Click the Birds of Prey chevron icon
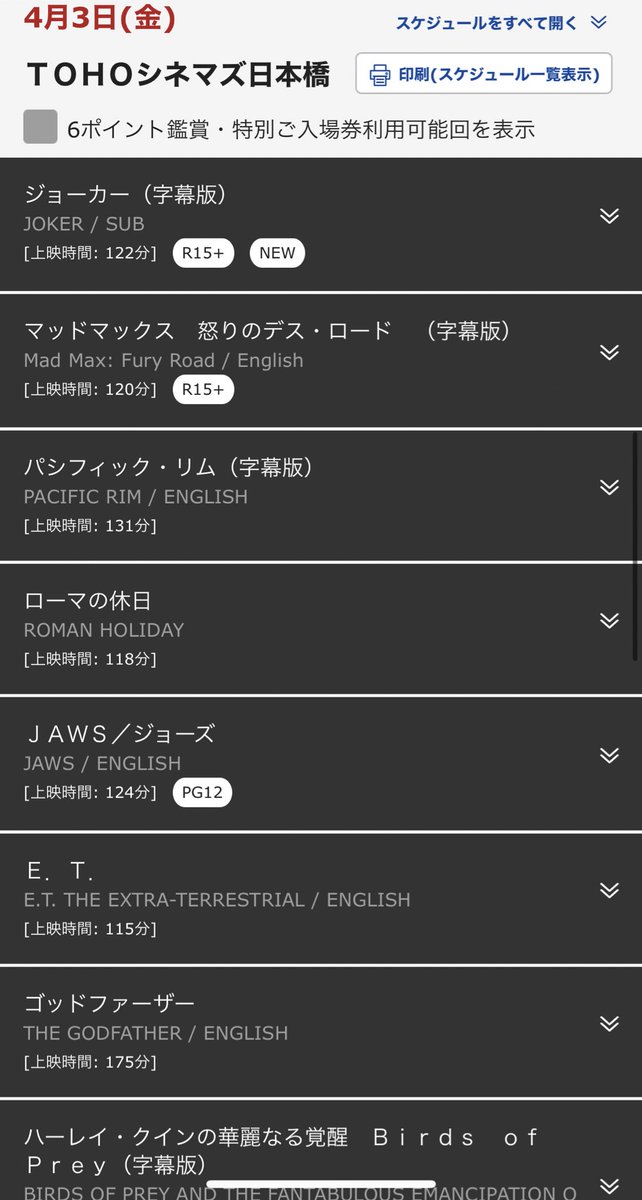This screenshot has height=1200, width=642. (x=609, y=1184)
